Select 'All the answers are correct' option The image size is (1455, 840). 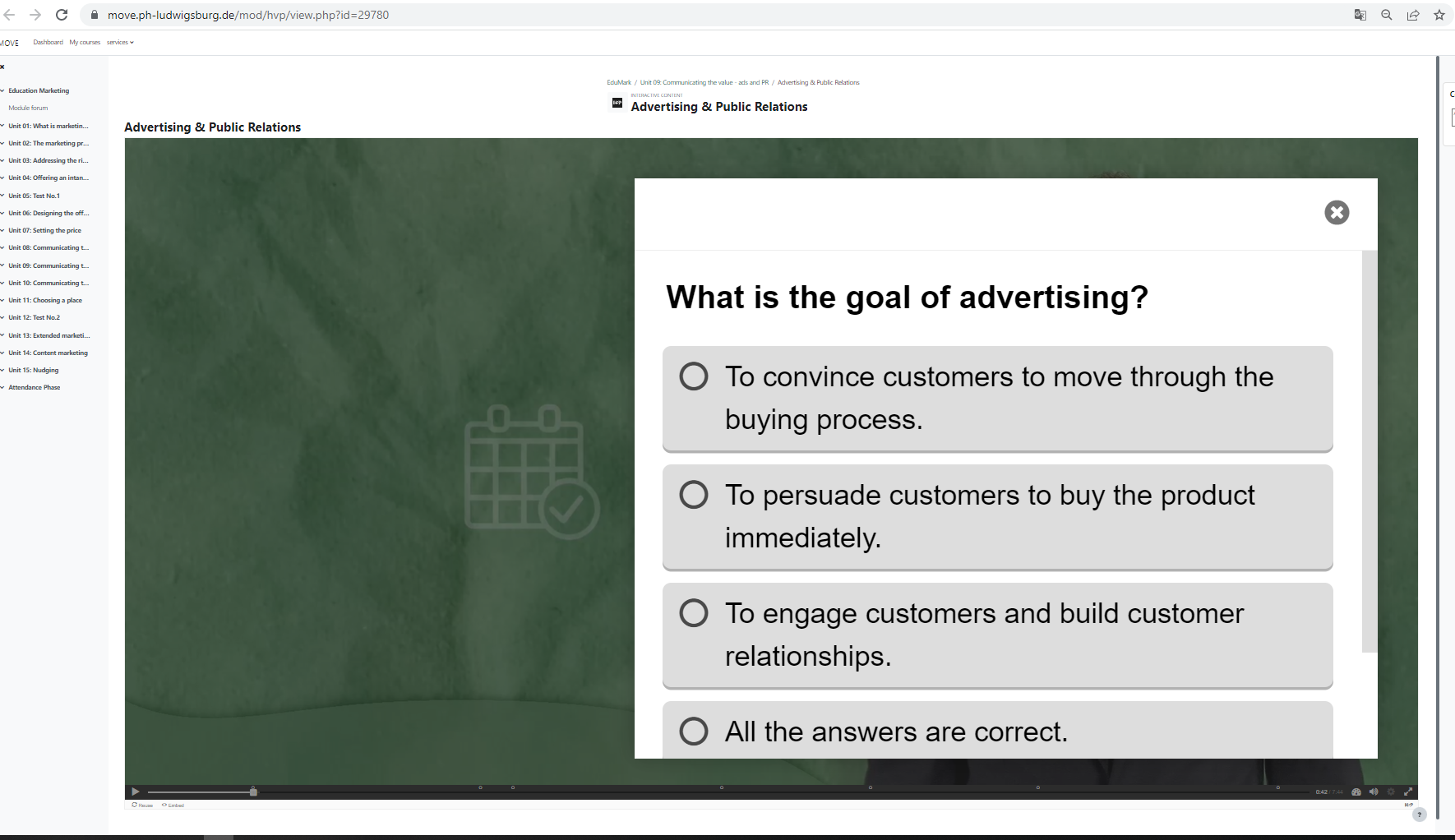pyautogui.click(x=694, y=732)
